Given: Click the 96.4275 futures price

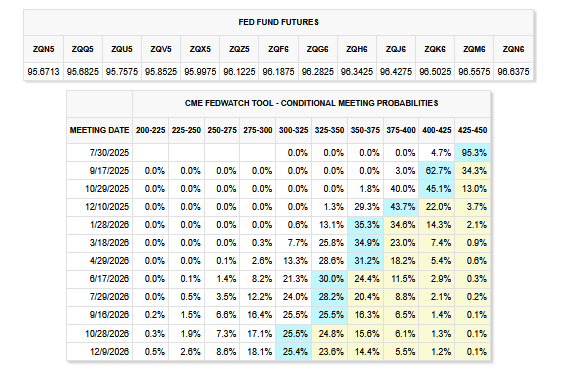Looking at the screenshot, I should (396, 72).
